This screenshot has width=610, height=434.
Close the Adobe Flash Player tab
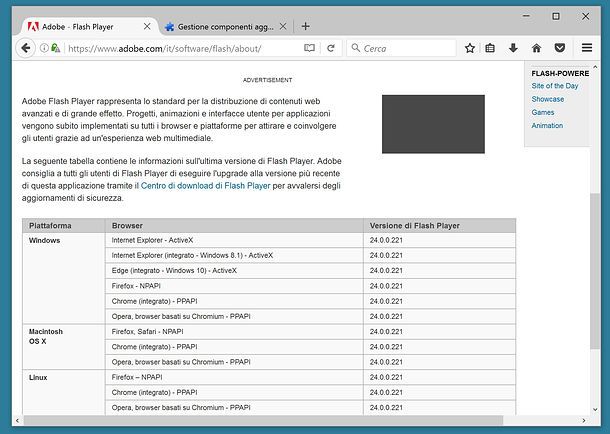147,25
